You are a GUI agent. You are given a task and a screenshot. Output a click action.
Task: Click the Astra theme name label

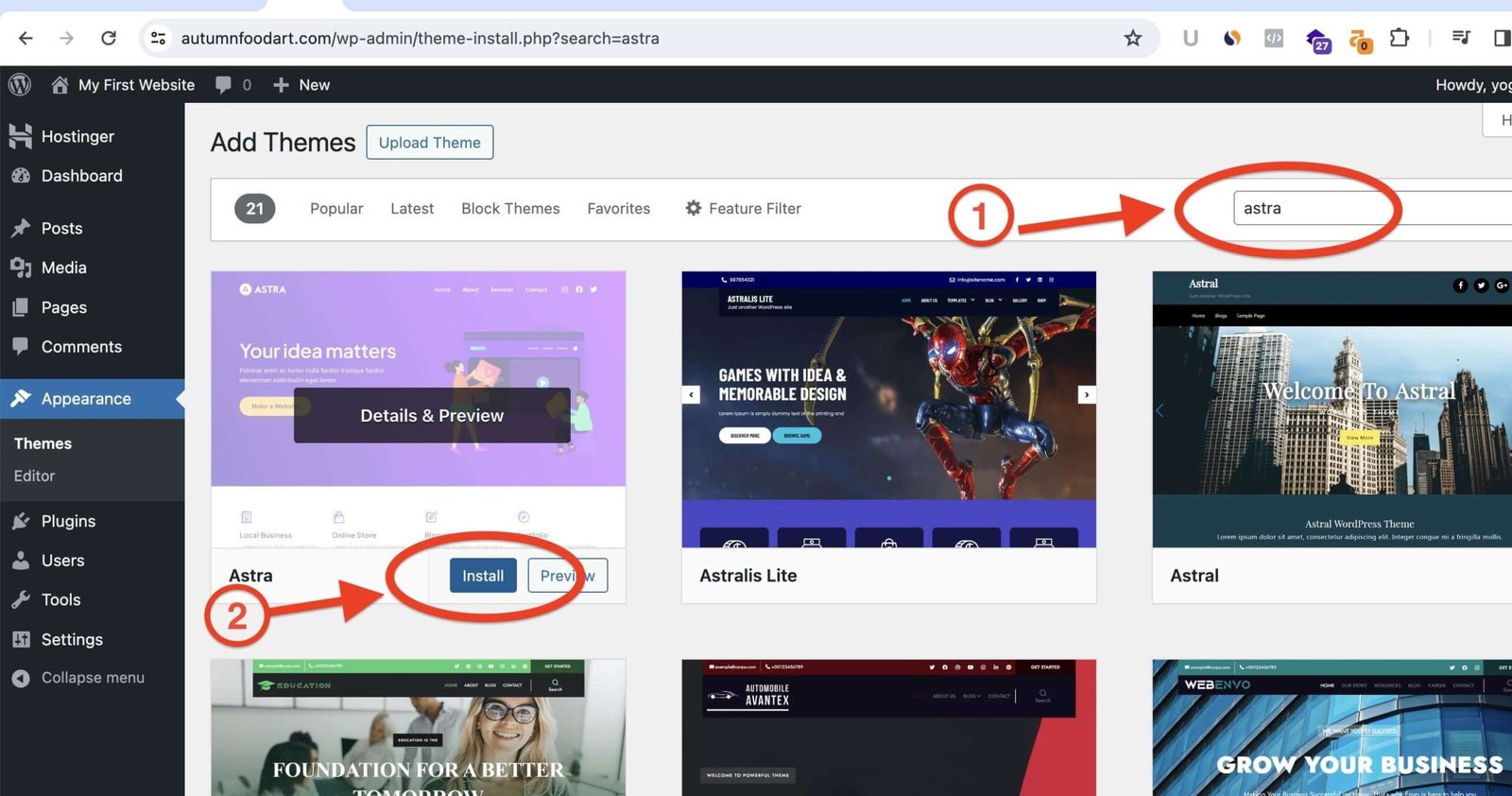250,576
